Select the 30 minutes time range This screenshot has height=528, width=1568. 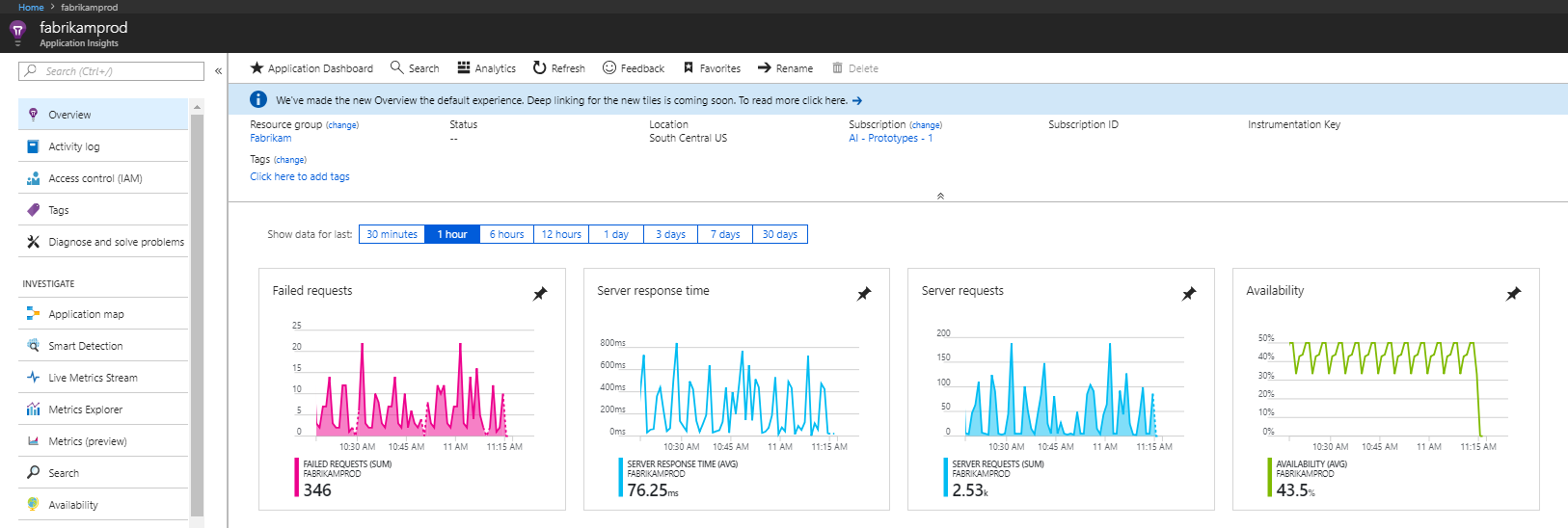point(392,234)
